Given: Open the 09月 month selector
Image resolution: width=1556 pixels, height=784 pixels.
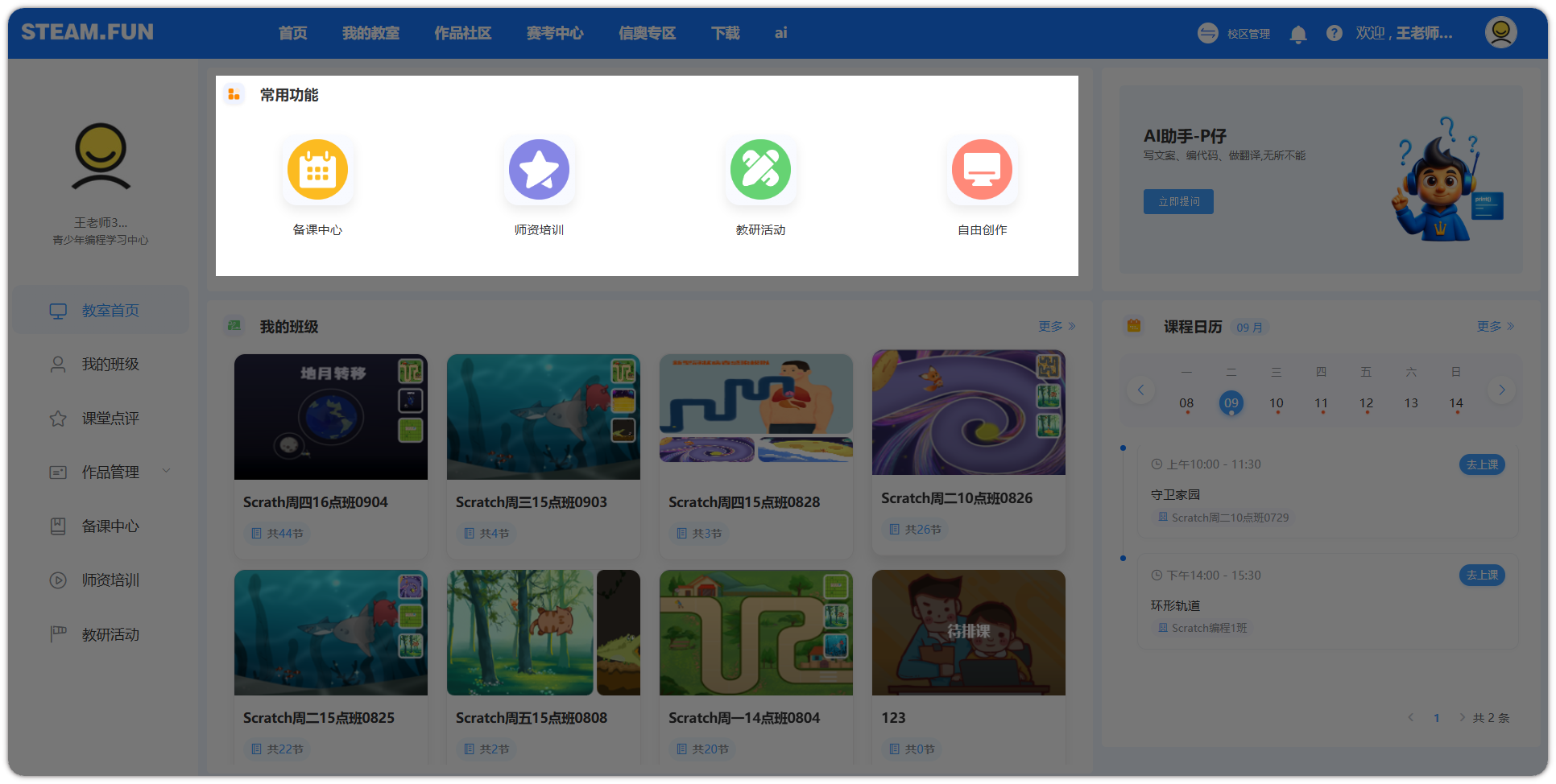Looking at the screenshot, I should click(1249, 328).
